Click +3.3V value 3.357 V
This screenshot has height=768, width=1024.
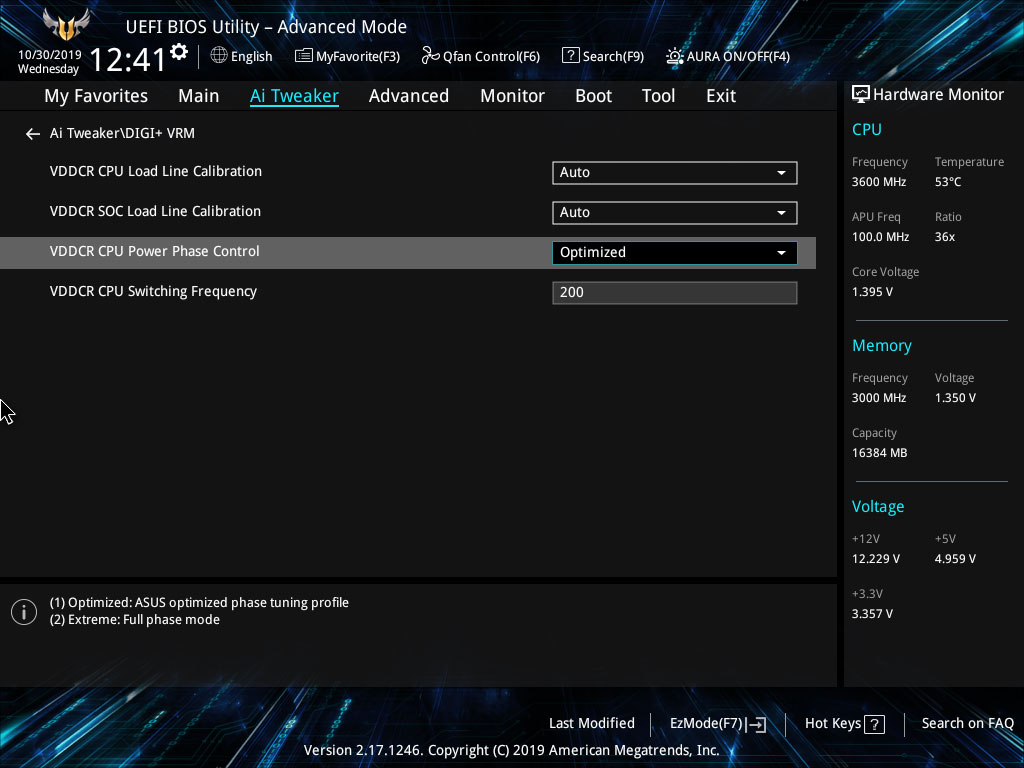872,614
